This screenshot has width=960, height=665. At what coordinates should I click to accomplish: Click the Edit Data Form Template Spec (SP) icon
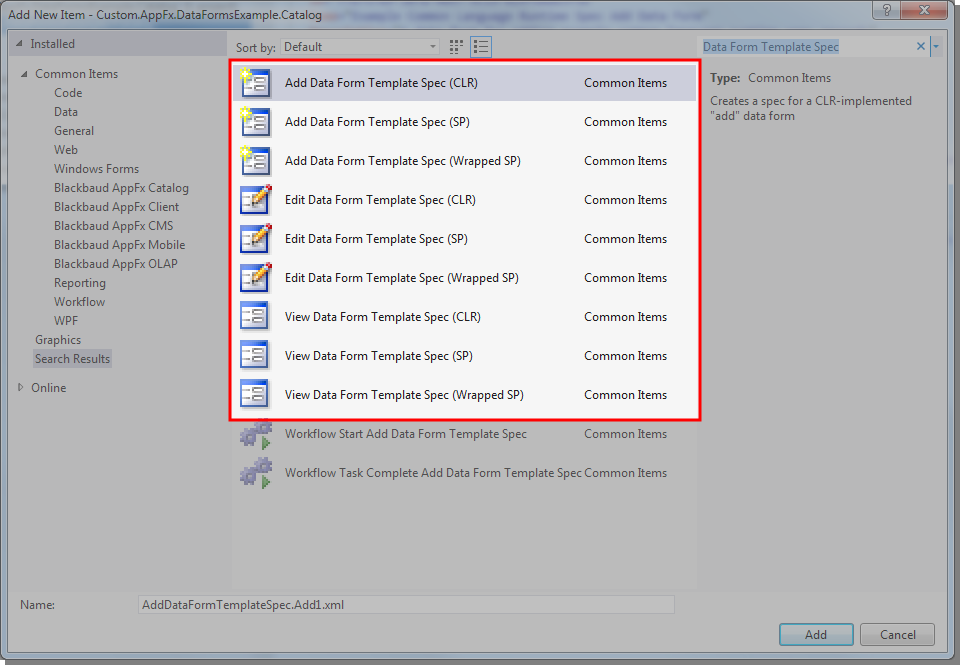click(x=255, y=239)
